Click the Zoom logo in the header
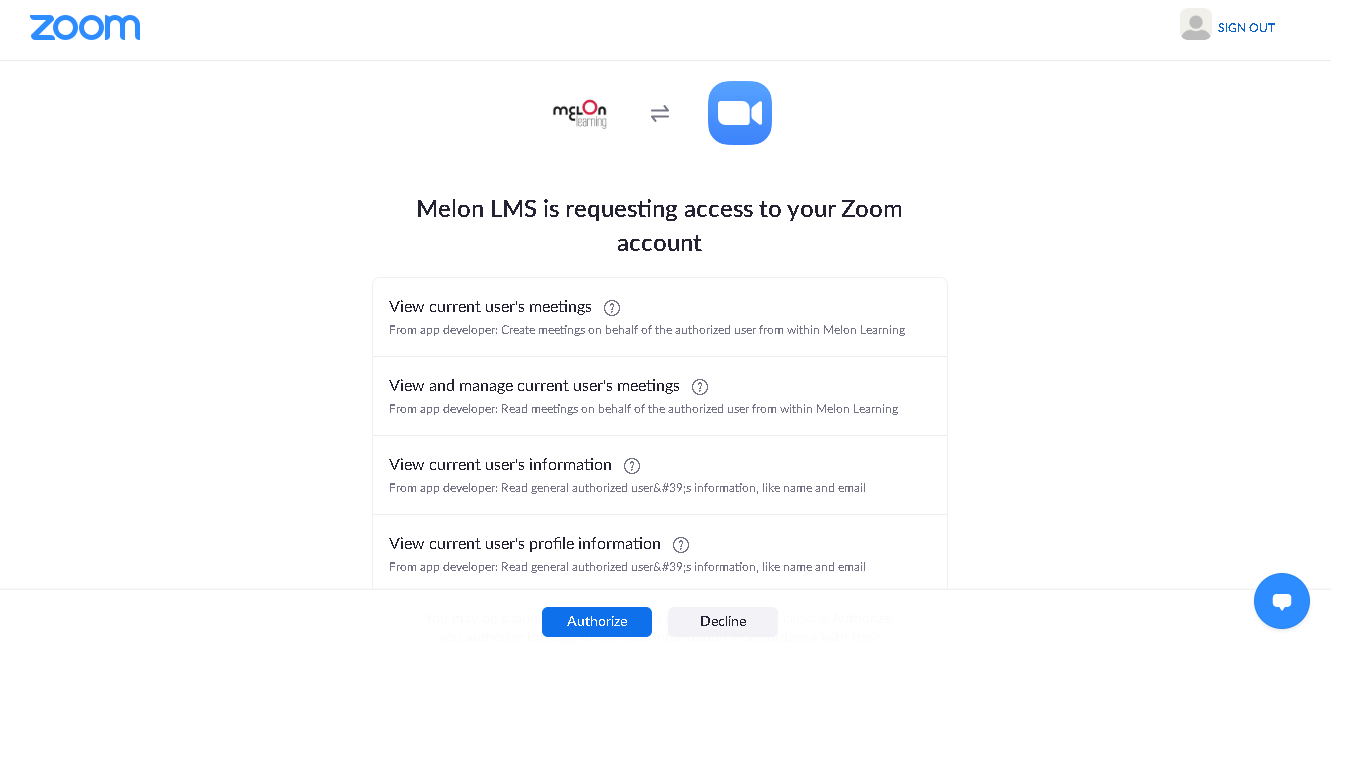The image size is (1366, 768). click(85, 28)
